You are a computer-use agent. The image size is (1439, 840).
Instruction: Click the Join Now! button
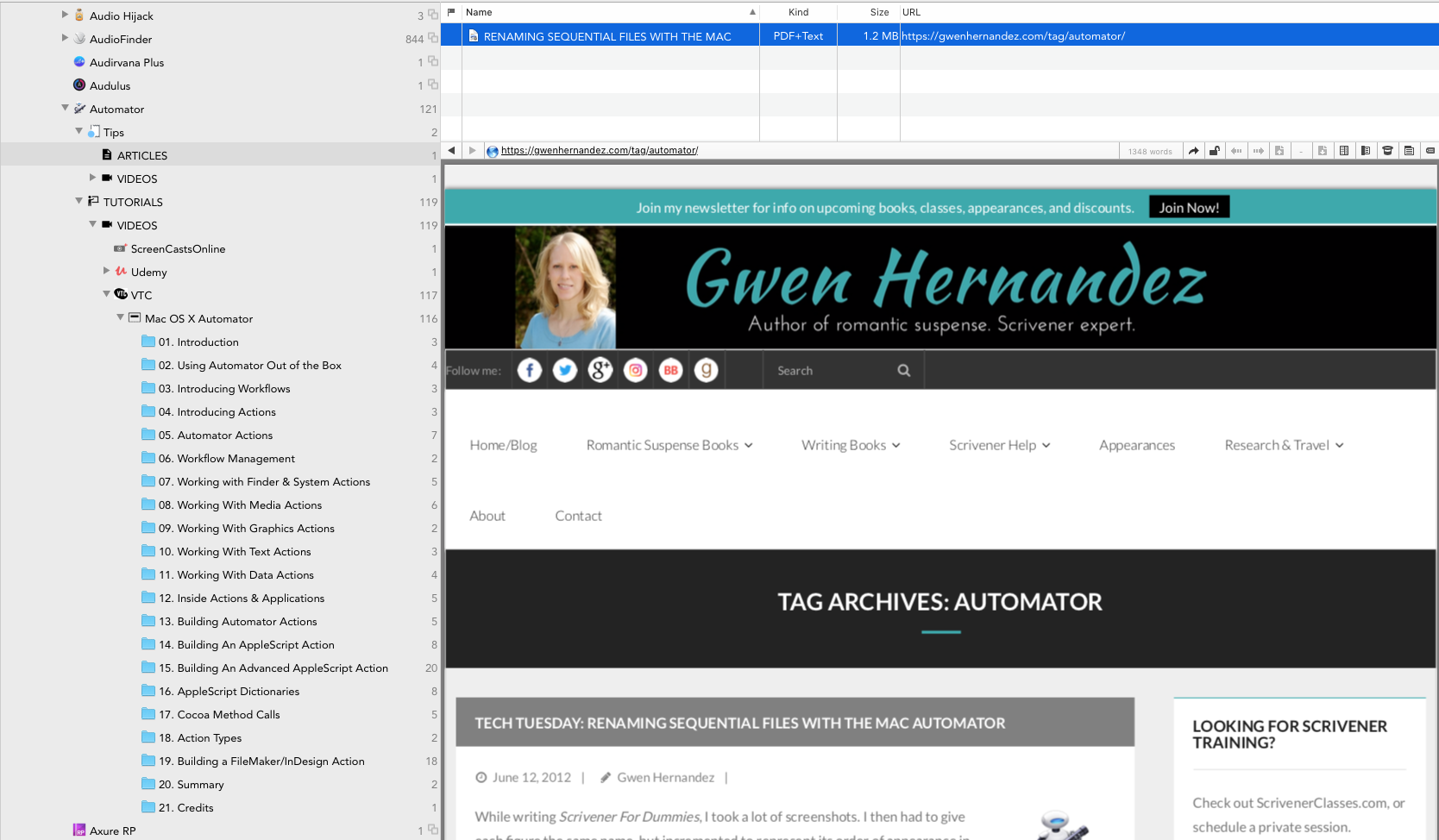pos(1188,208)
